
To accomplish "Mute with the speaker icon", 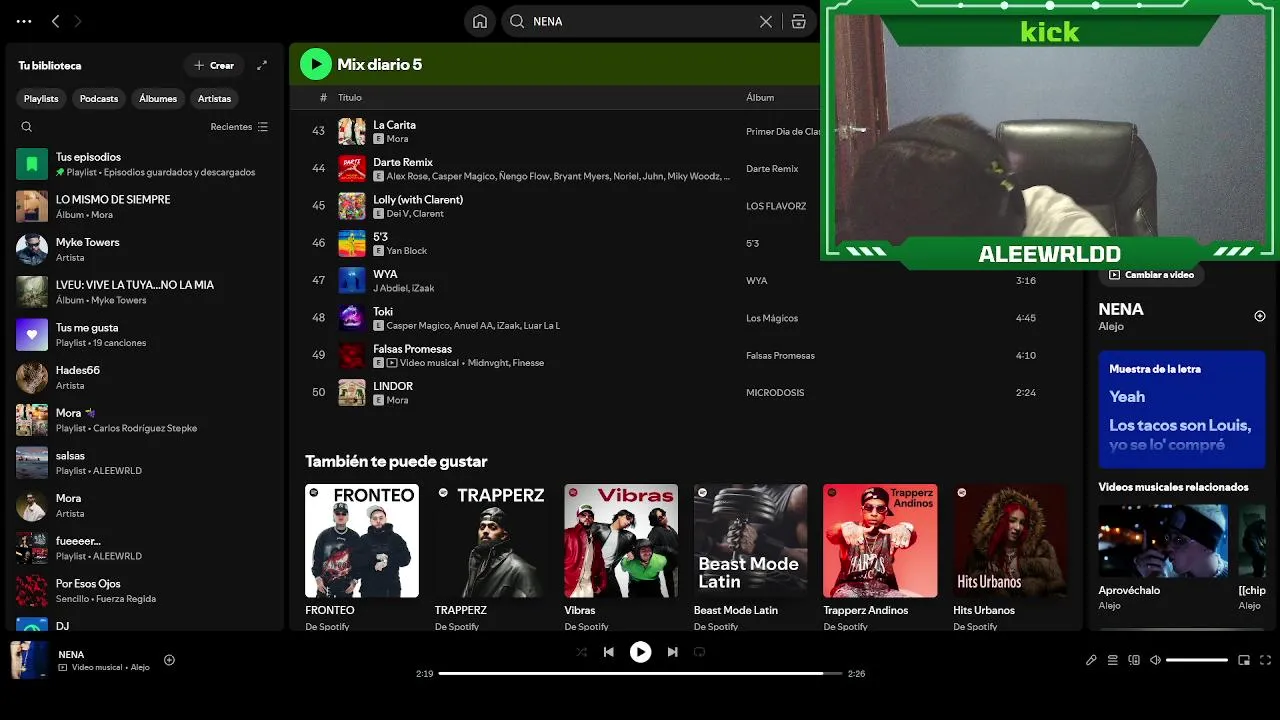I will tap(1155, 660).
